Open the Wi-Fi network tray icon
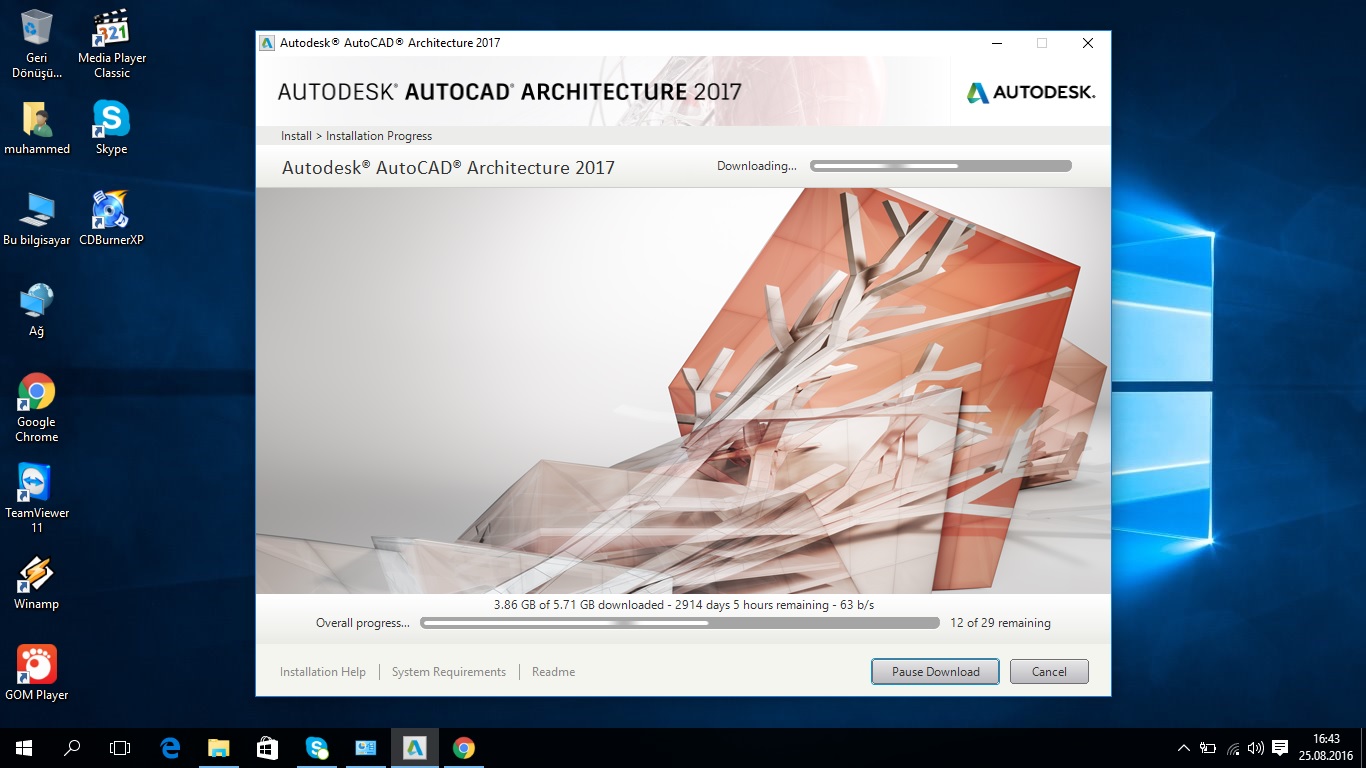The width and height of the screenshot is (1366, 768). pos(1233,748)
